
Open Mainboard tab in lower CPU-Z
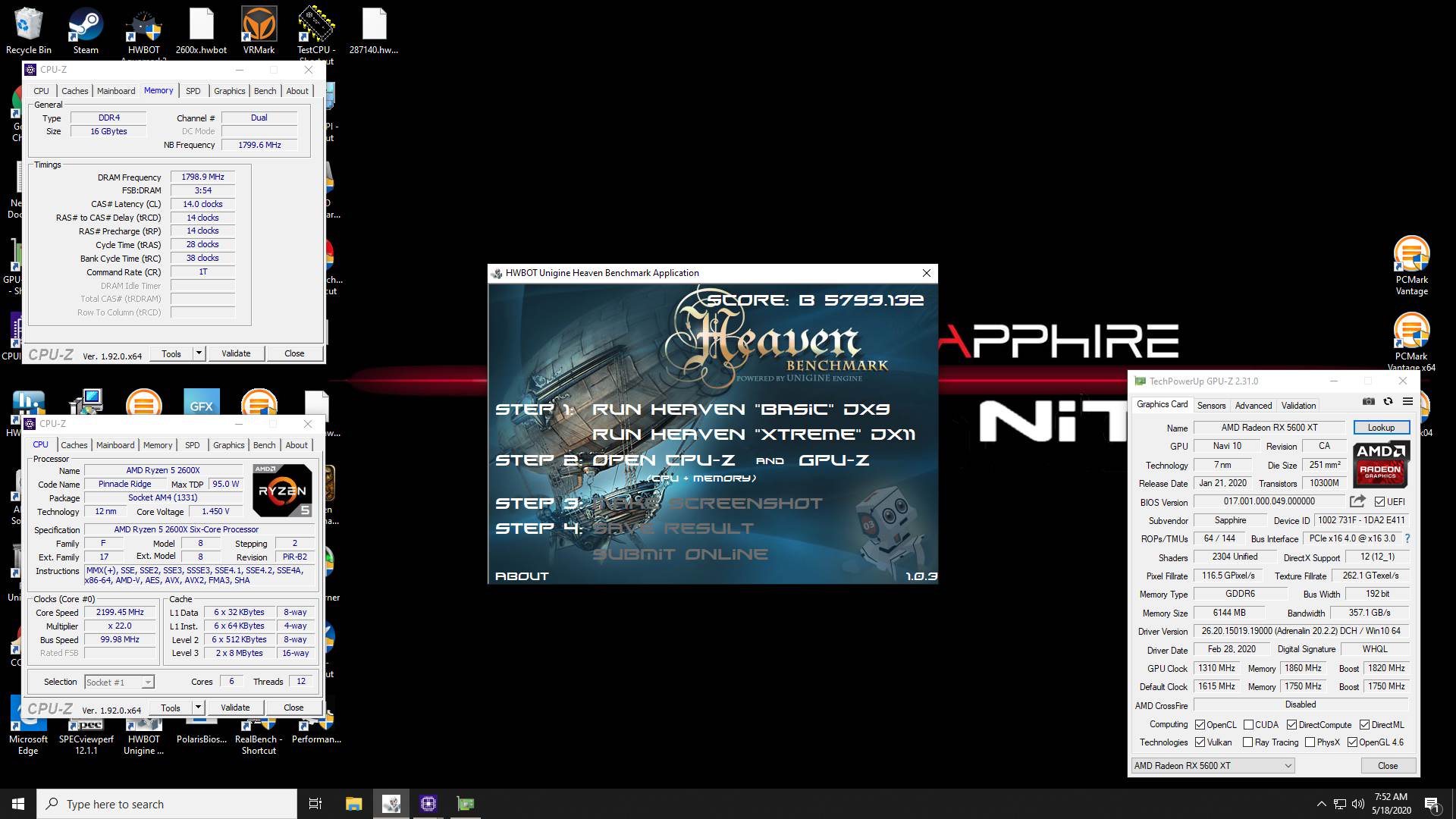pos(115,445)
